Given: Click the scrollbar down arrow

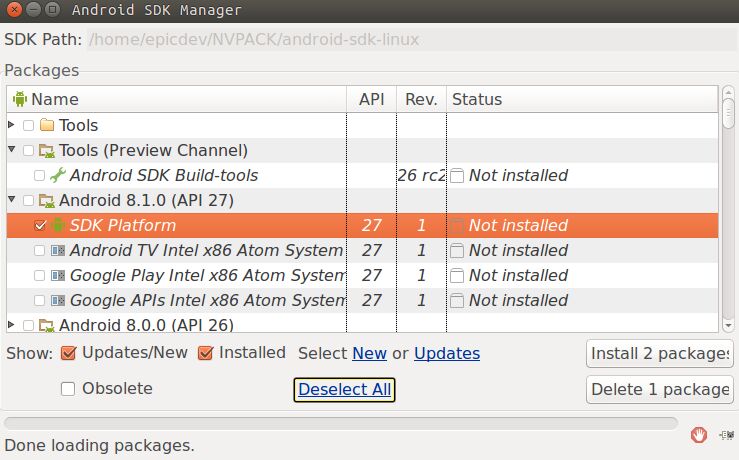Looking at the screenshot, I should pos(728,325).
